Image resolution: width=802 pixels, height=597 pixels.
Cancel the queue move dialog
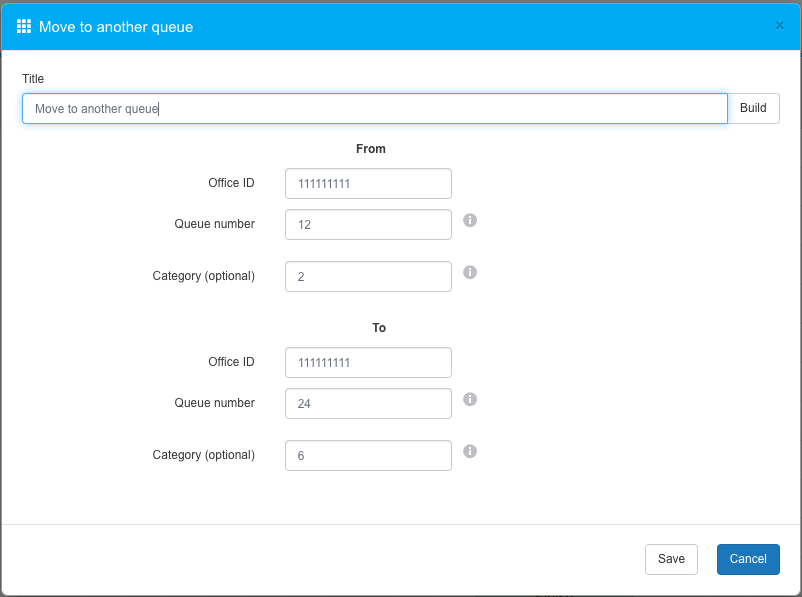748,559
